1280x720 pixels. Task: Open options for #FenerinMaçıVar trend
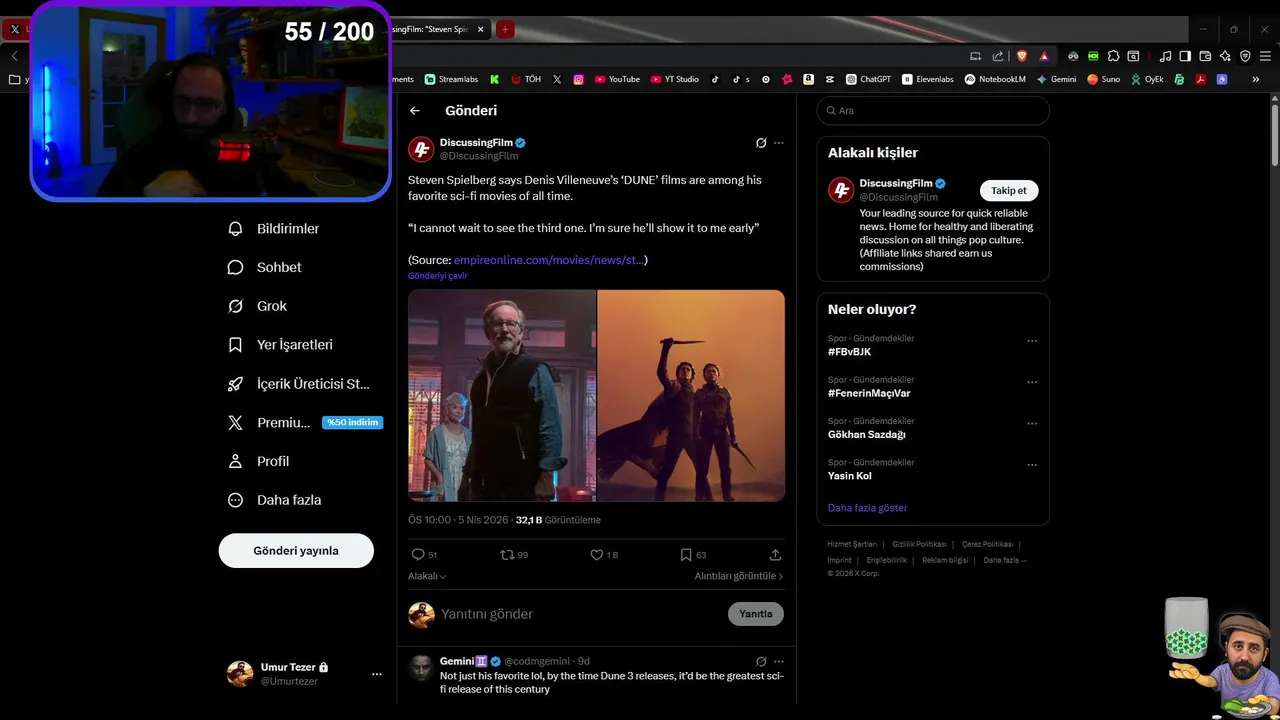(x=1032, y=382)
